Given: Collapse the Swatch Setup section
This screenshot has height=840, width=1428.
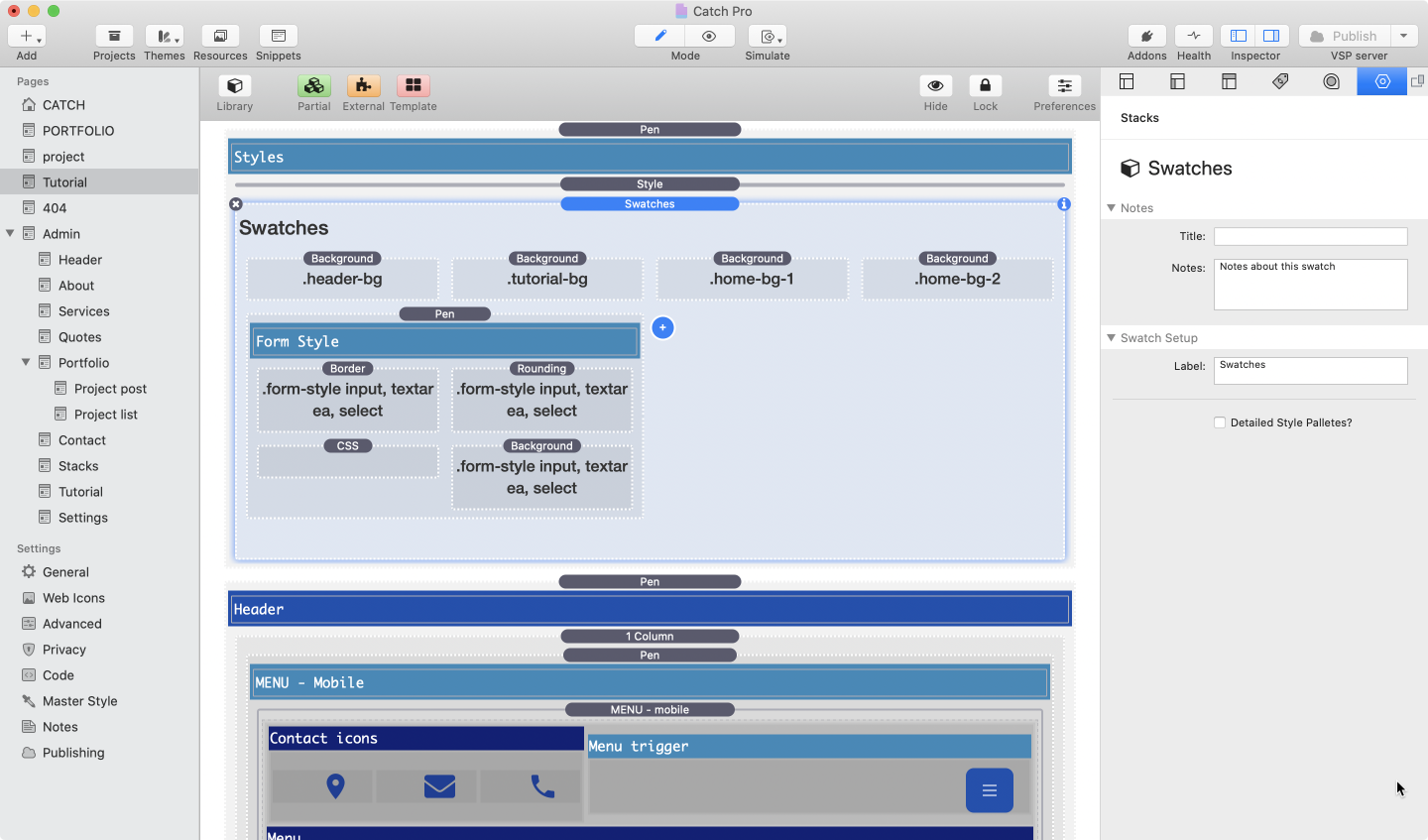Looking at the screenshot, I should coord(1112,338).
